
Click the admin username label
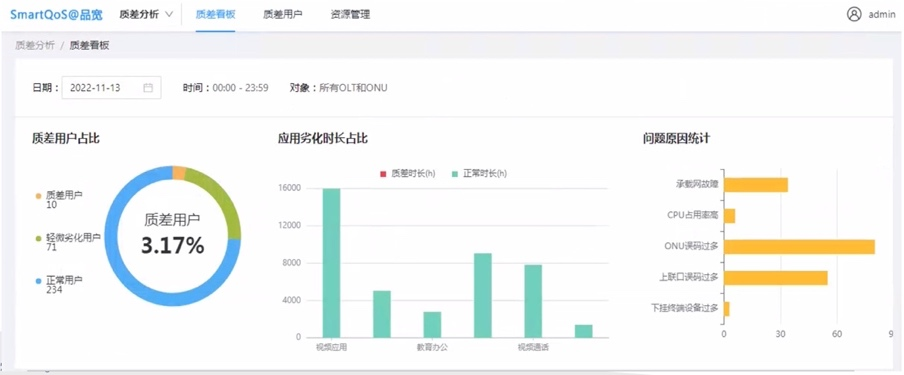(882, 15)
